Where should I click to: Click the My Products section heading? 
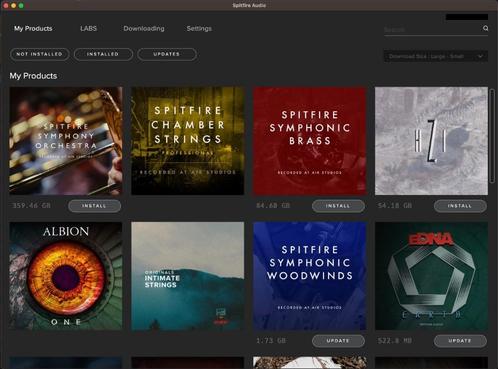pyautogui.click(x=33, y=76)
